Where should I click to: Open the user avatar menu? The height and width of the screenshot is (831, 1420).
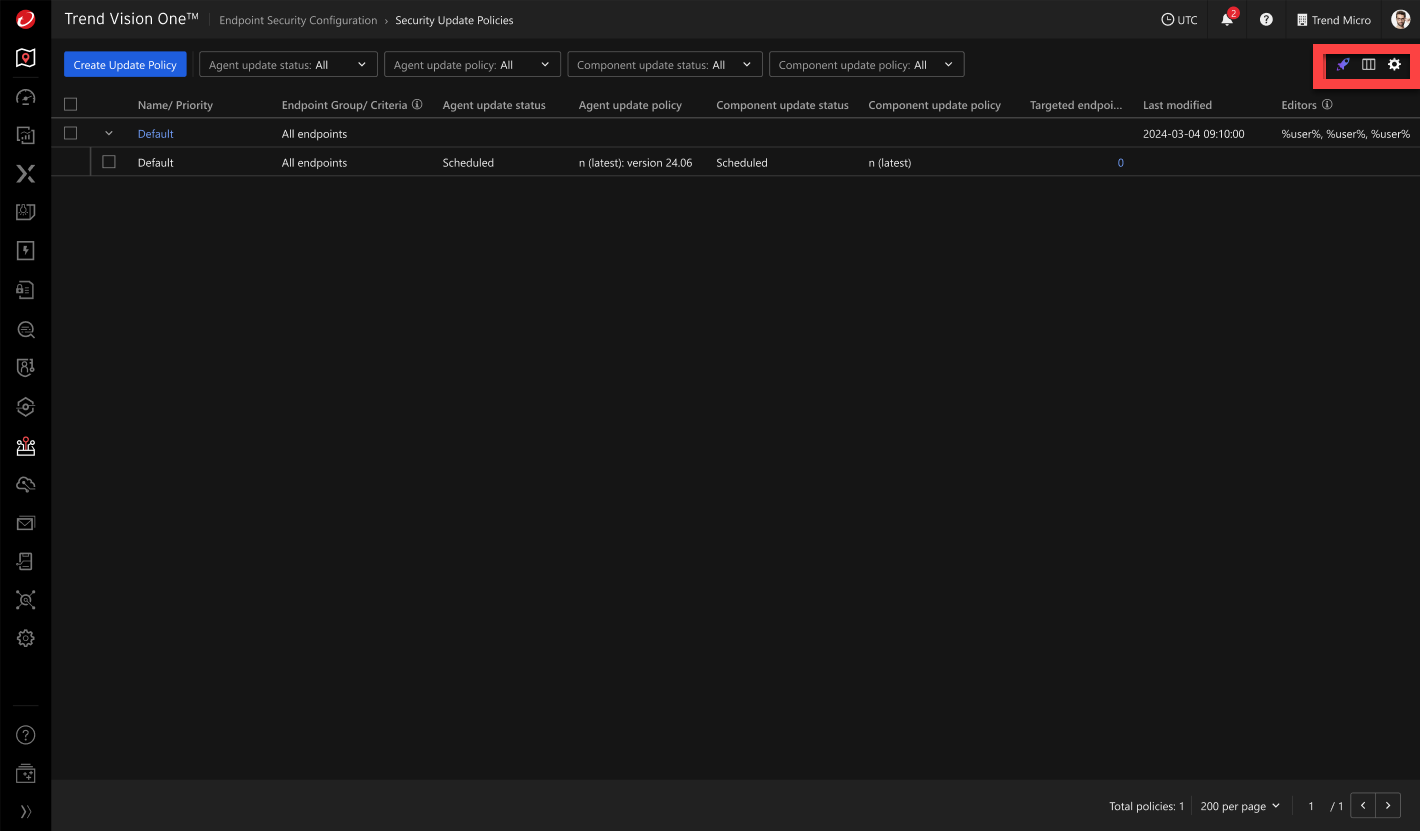click(1400, 20)
